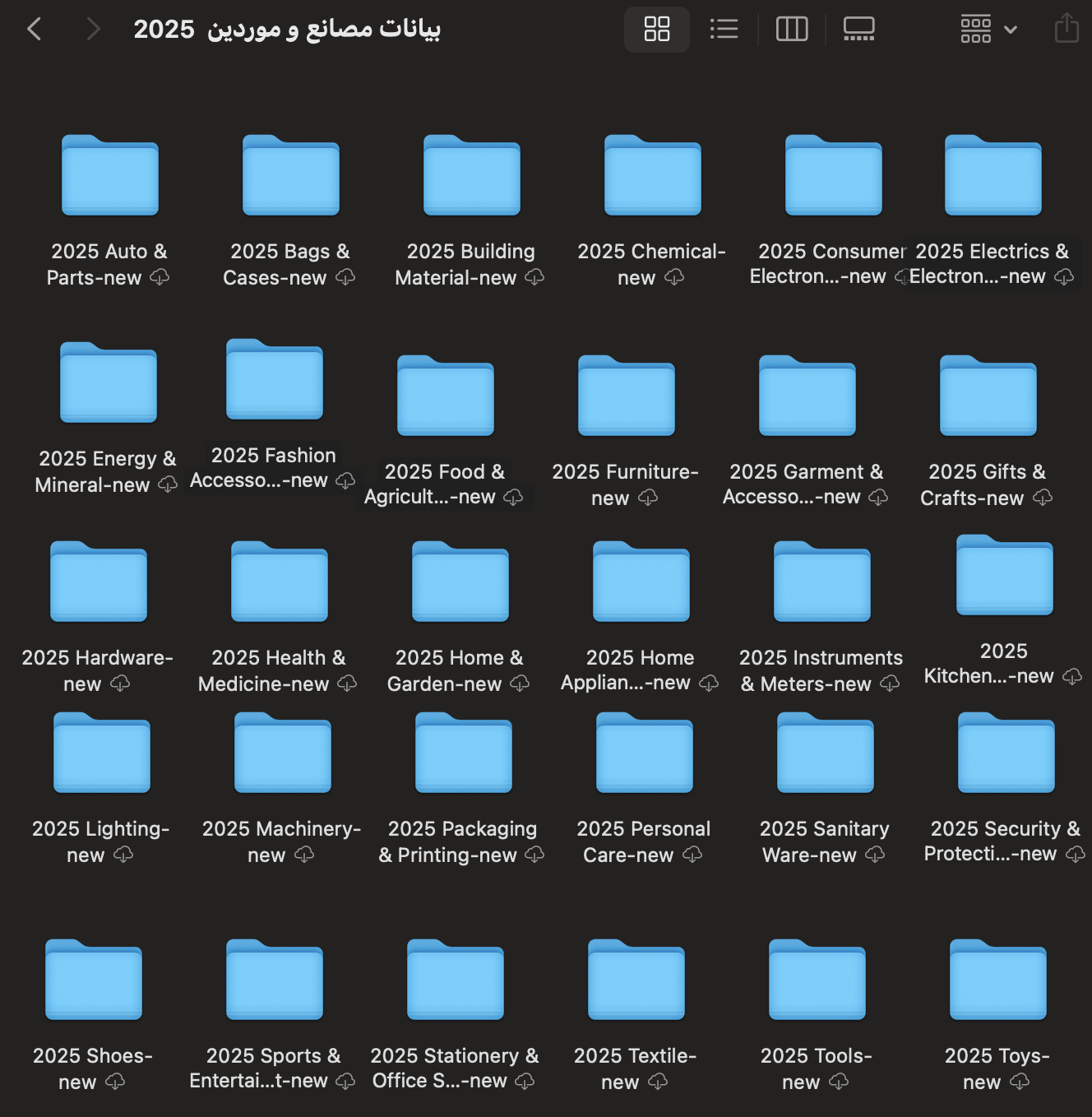Open the 2025 Consumer Electronics folder
The width and height of the screenshot is (1092, 1117).
[x=834, y=175]
